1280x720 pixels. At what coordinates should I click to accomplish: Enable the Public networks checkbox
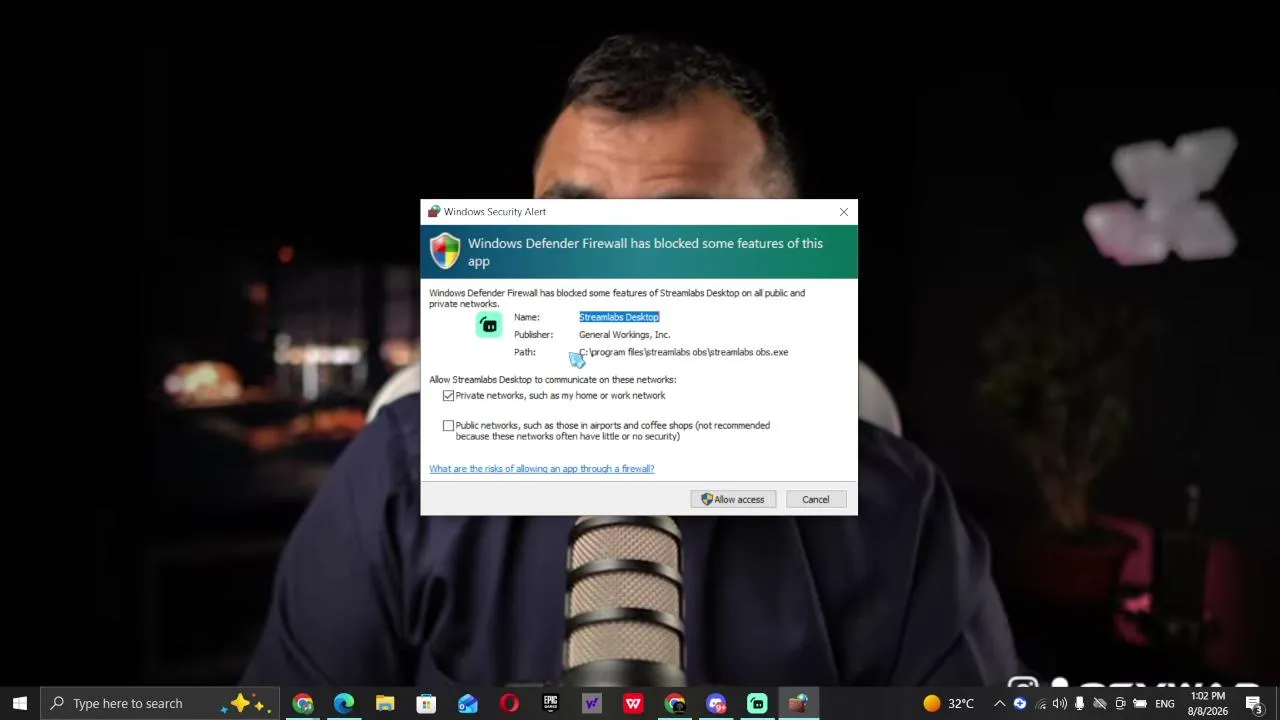click(x=448, y=426)
